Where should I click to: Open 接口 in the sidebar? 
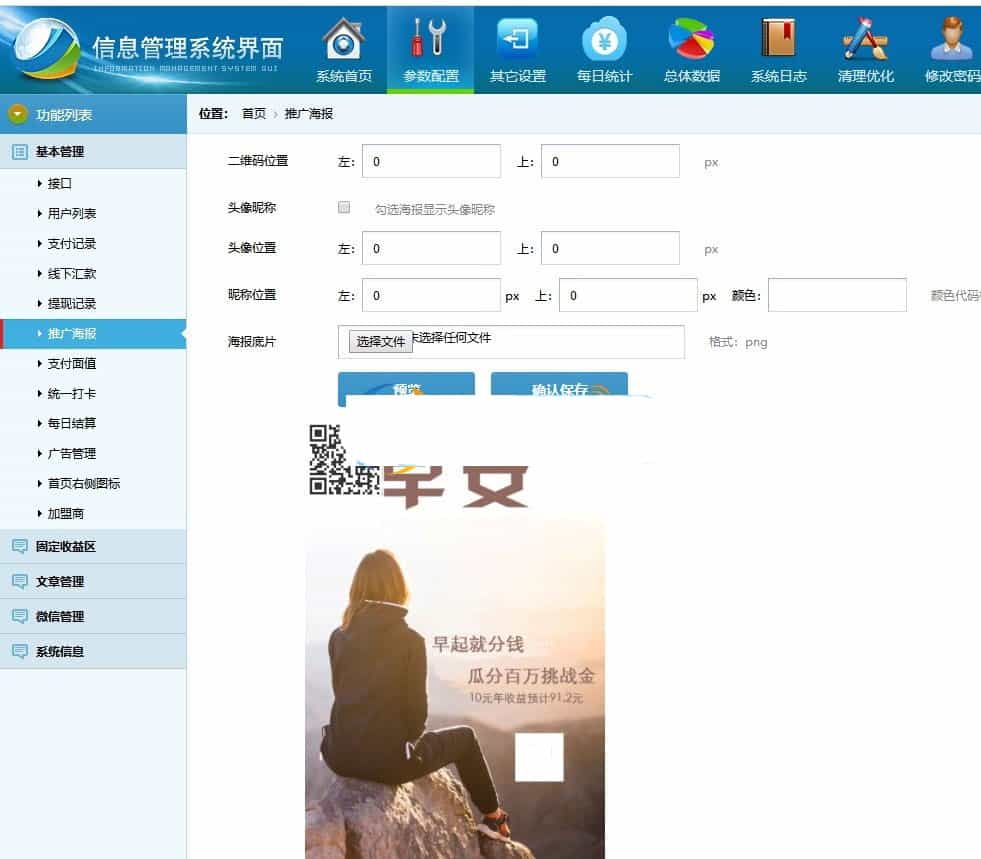point(59,183)
